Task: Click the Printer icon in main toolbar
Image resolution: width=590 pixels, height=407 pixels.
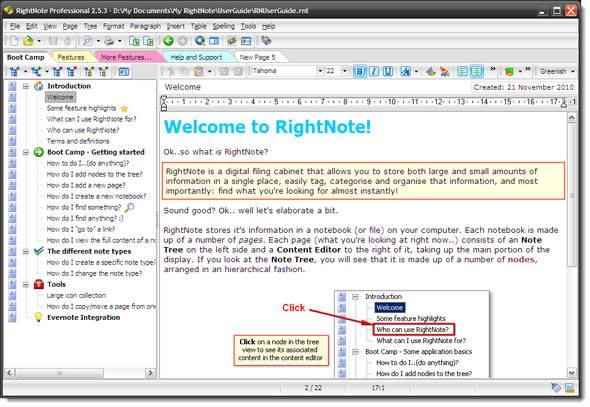Action: click(109, 41)
